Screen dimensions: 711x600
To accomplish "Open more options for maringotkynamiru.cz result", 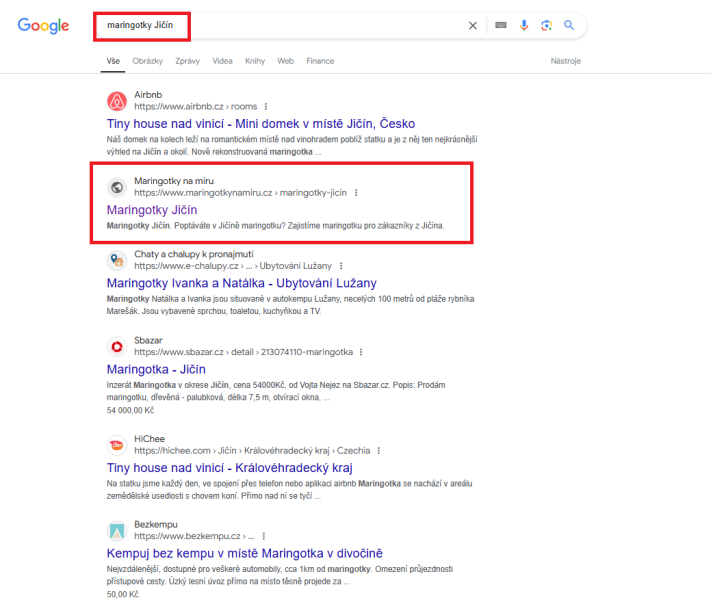I will coord(356,193).
